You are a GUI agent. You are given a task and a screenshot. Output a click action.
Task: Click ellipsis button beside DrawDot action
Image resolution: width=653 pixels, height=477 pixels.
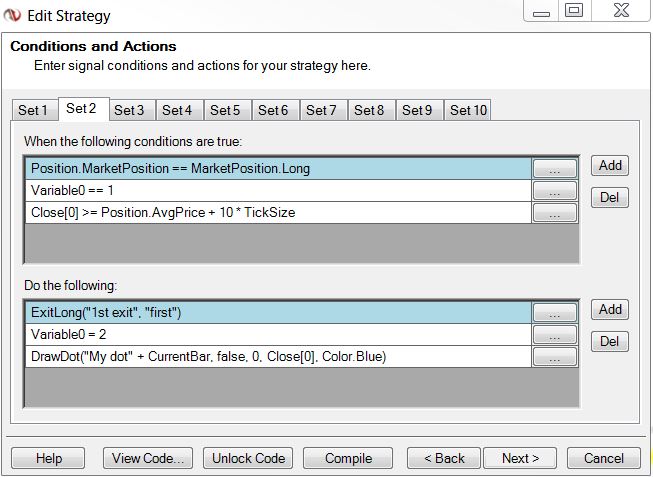click(555, 357)
